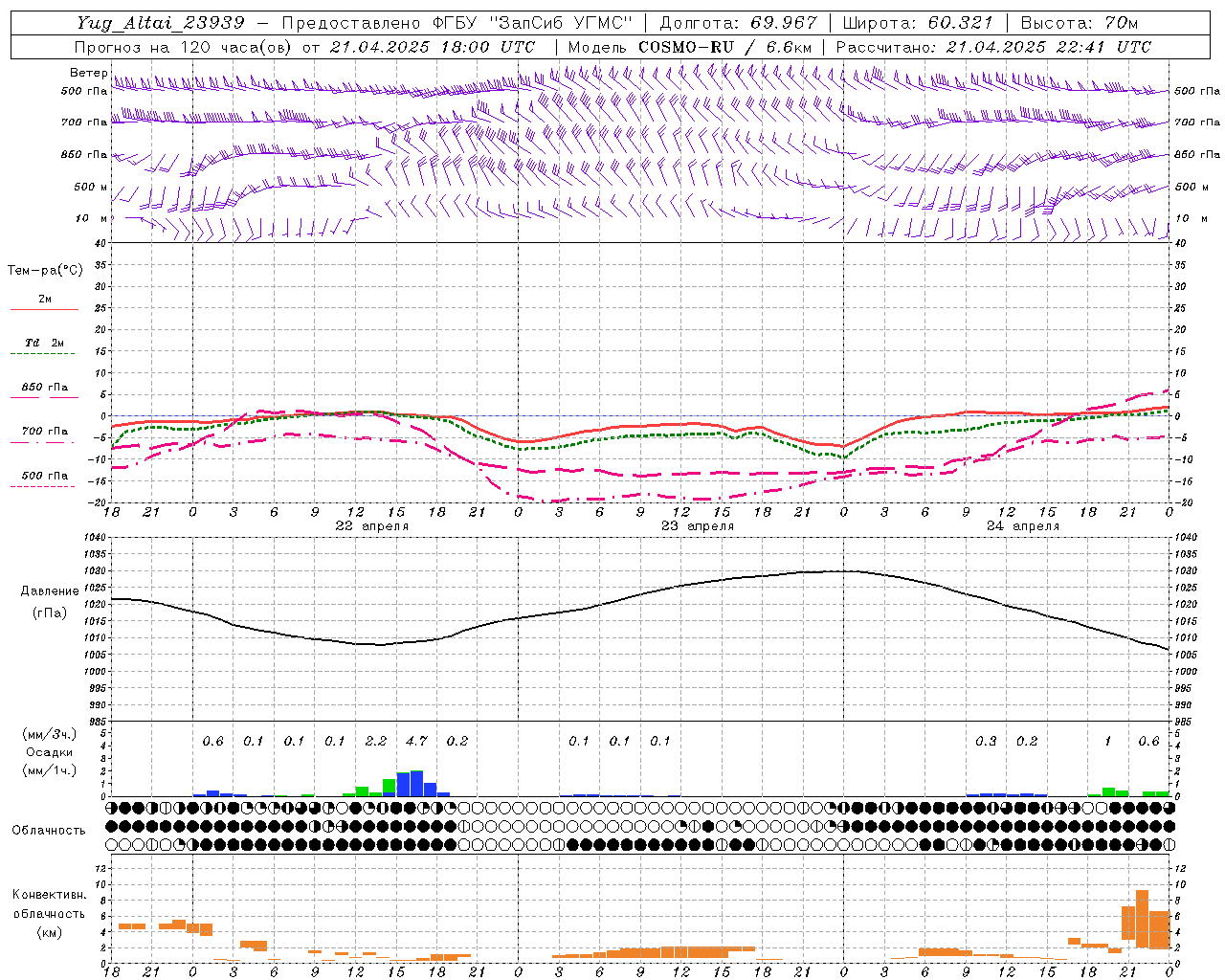The height and width of the screenshot is (980, 1225).
Task: Click the tallest orange convective cloud bar
Action: (1142, 920)
